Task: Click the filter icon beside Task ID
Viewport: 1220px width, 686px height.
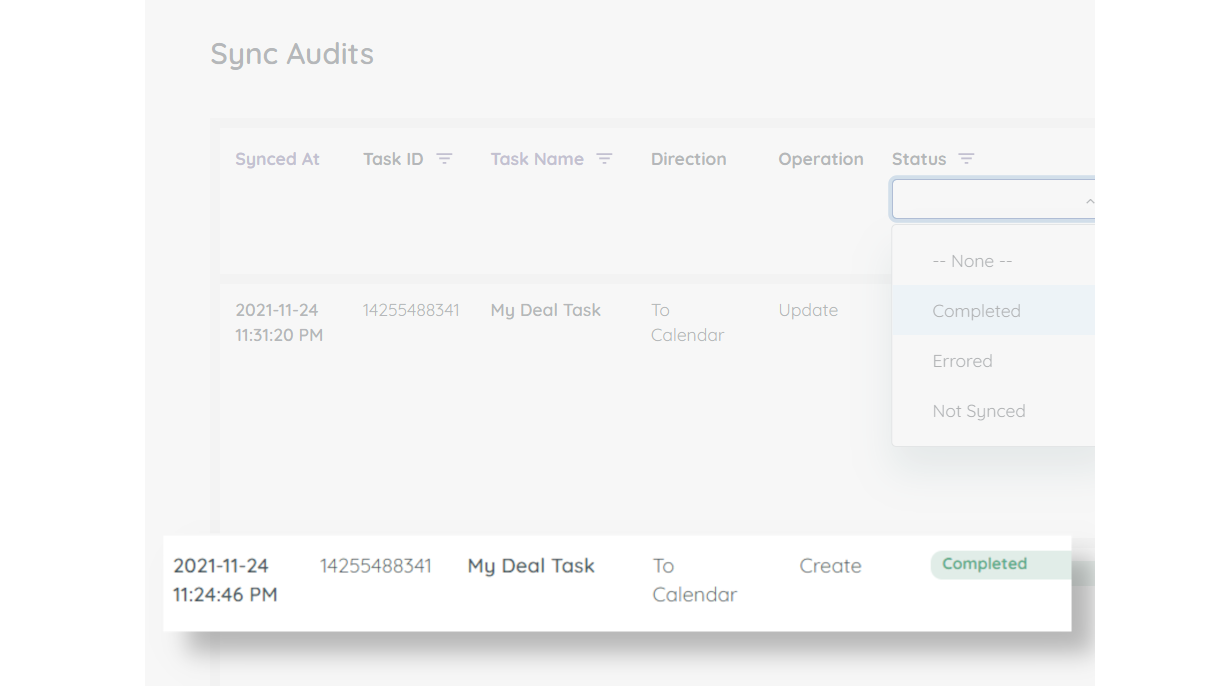Action: point(444,159)
